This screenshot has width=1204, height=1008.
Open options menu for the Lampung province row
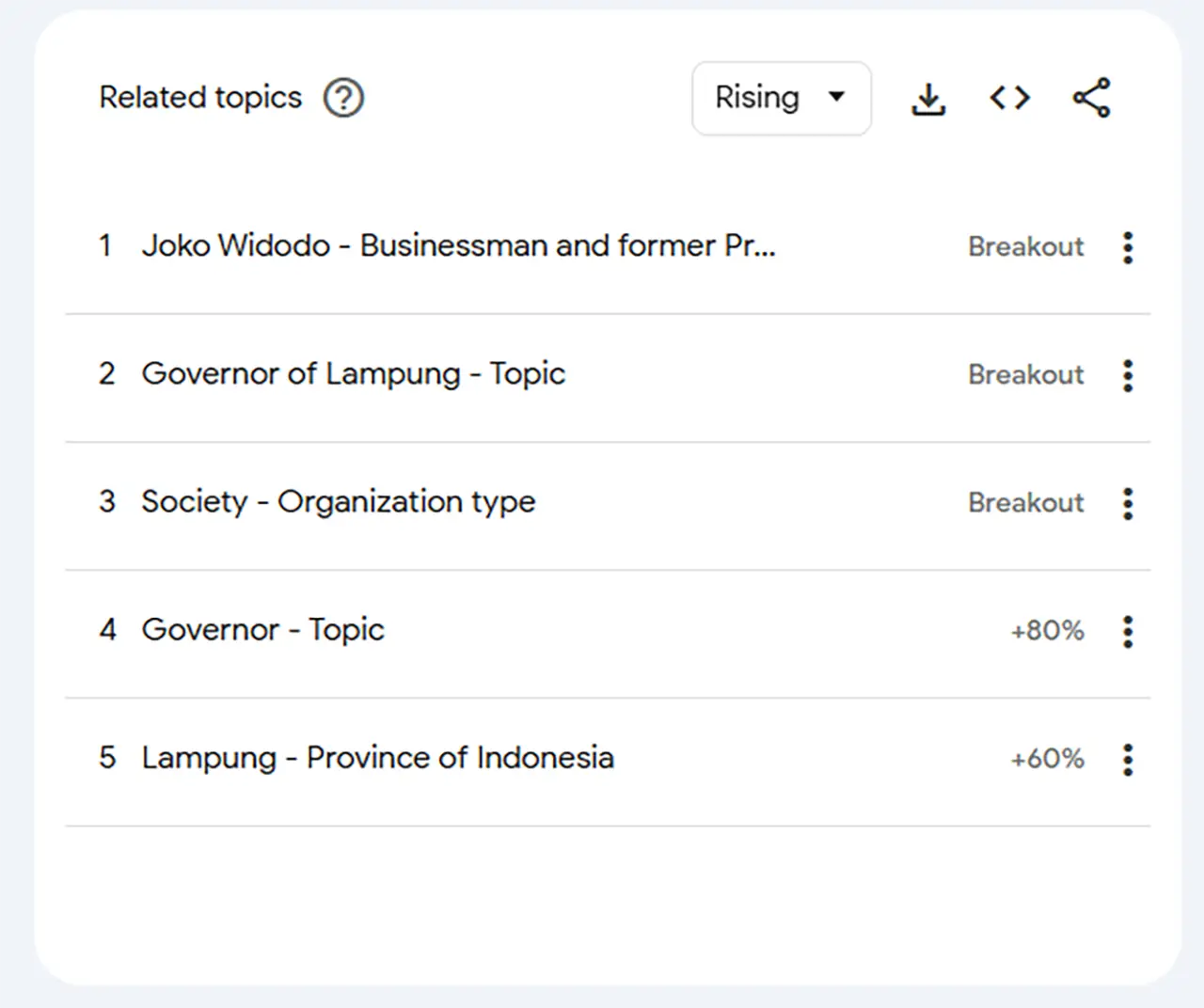1127,759
